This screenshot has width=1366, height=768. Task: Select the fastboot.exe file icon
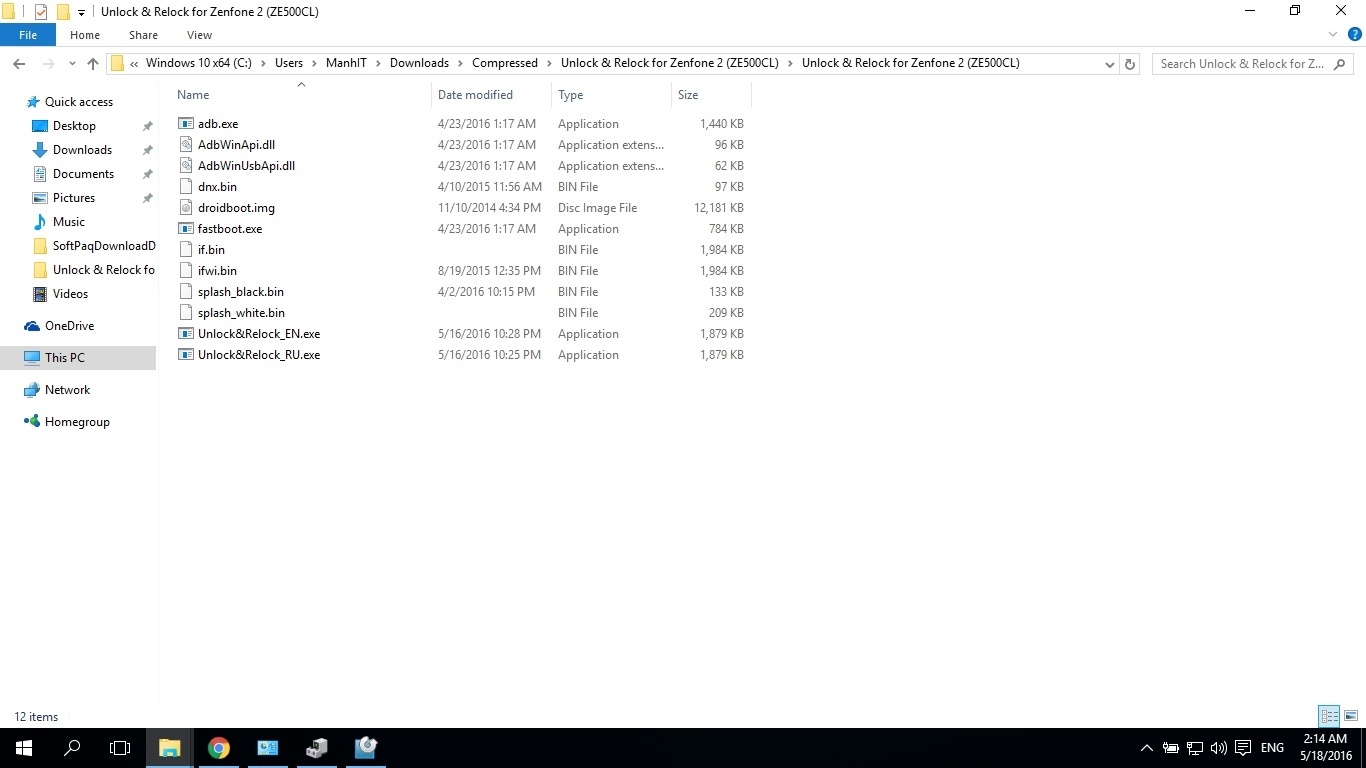(185, 229)
